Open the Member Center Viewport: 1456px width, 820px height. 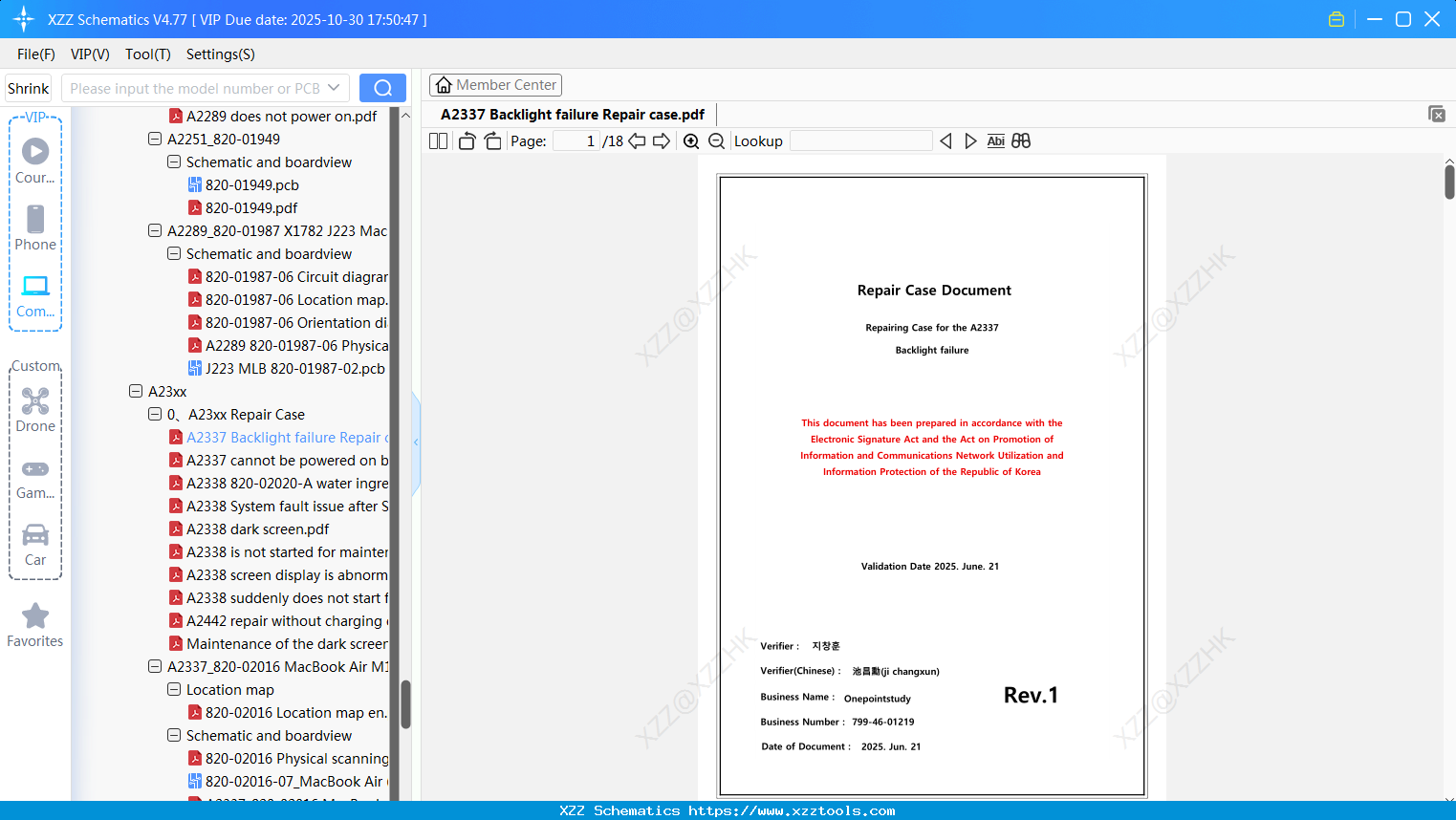coord(495,85)
